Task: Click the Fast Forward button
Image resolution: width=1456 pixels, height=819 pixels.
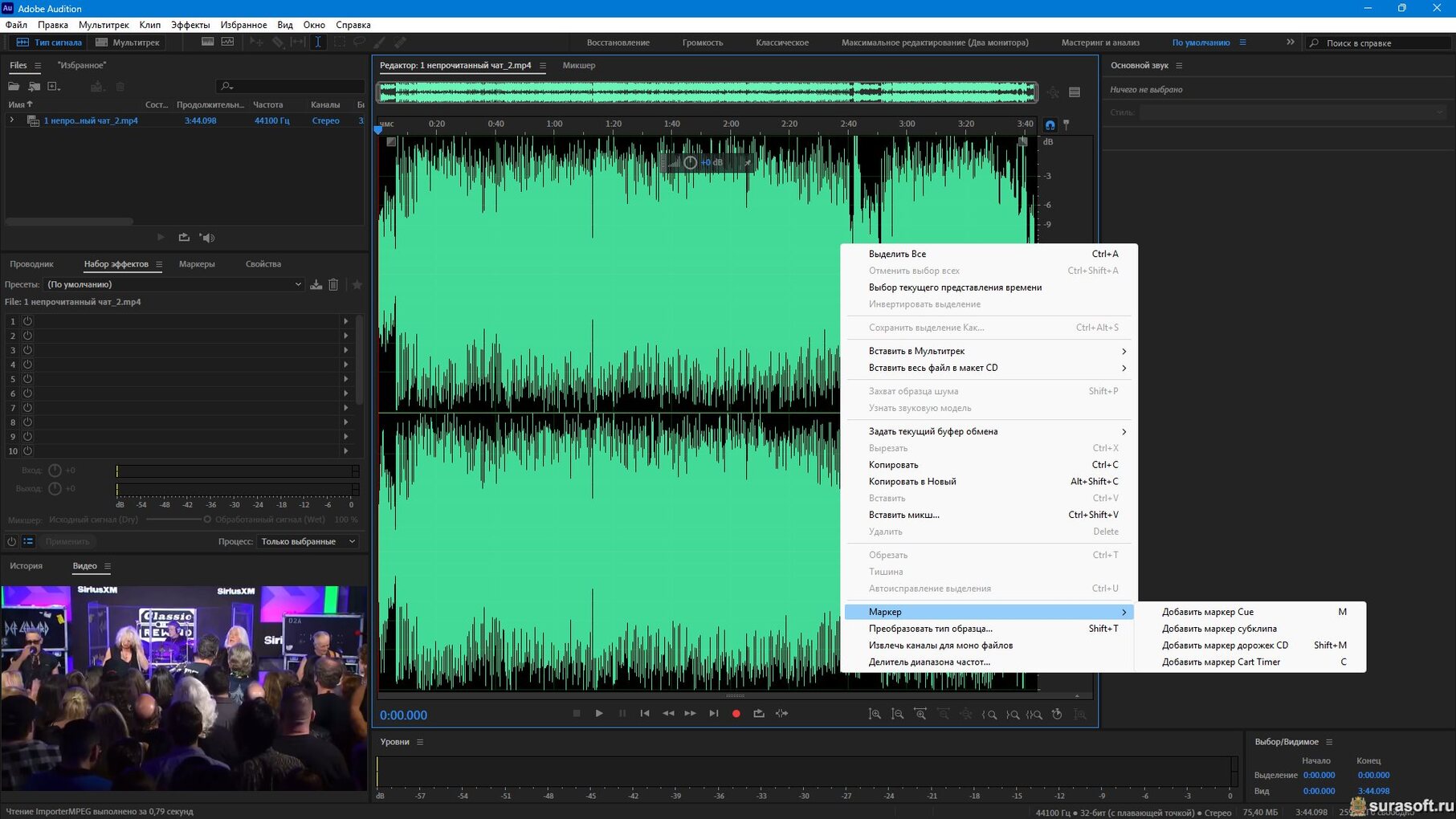Action: click(x=691, y=713)
